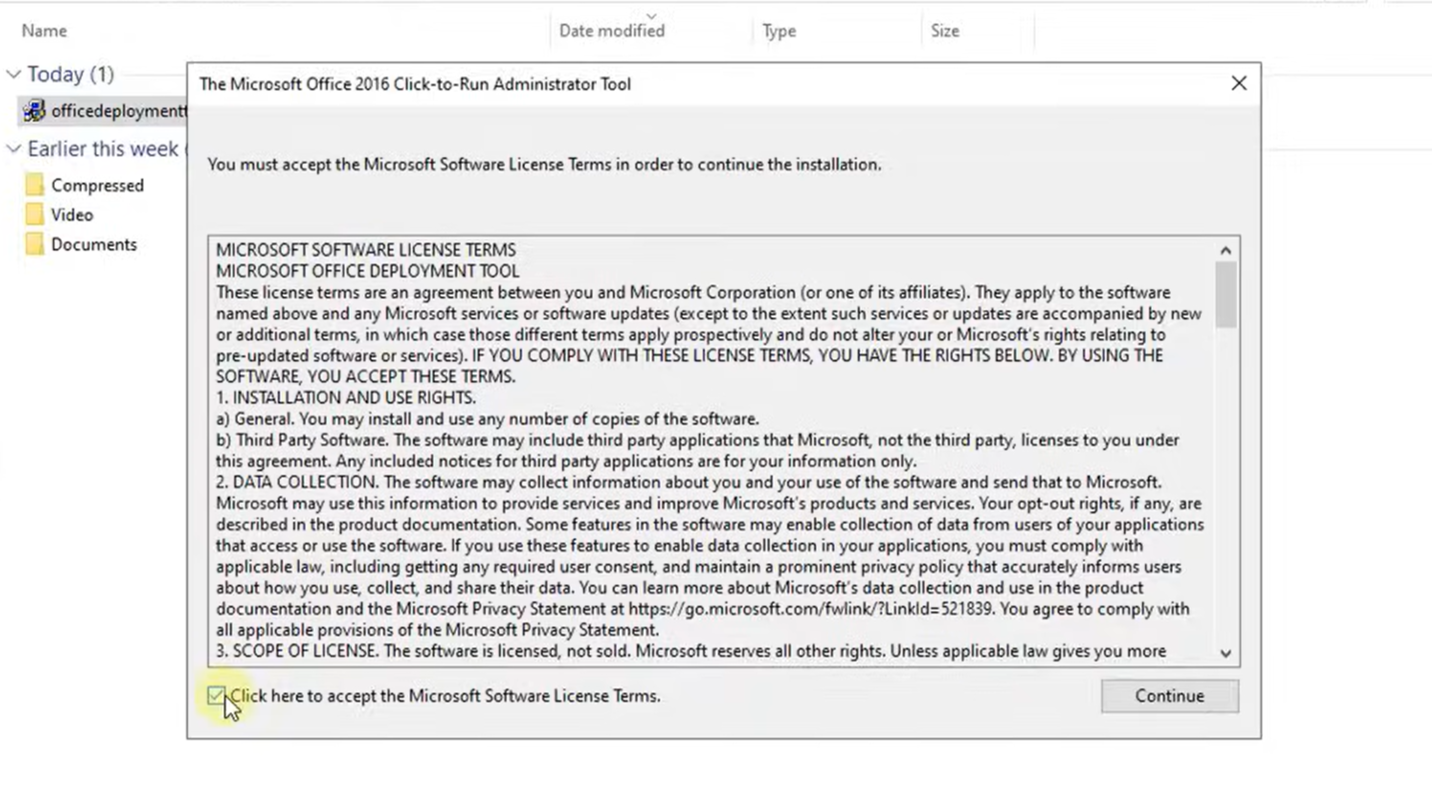Click the 'Today (1)' group label

pos(71,74)
